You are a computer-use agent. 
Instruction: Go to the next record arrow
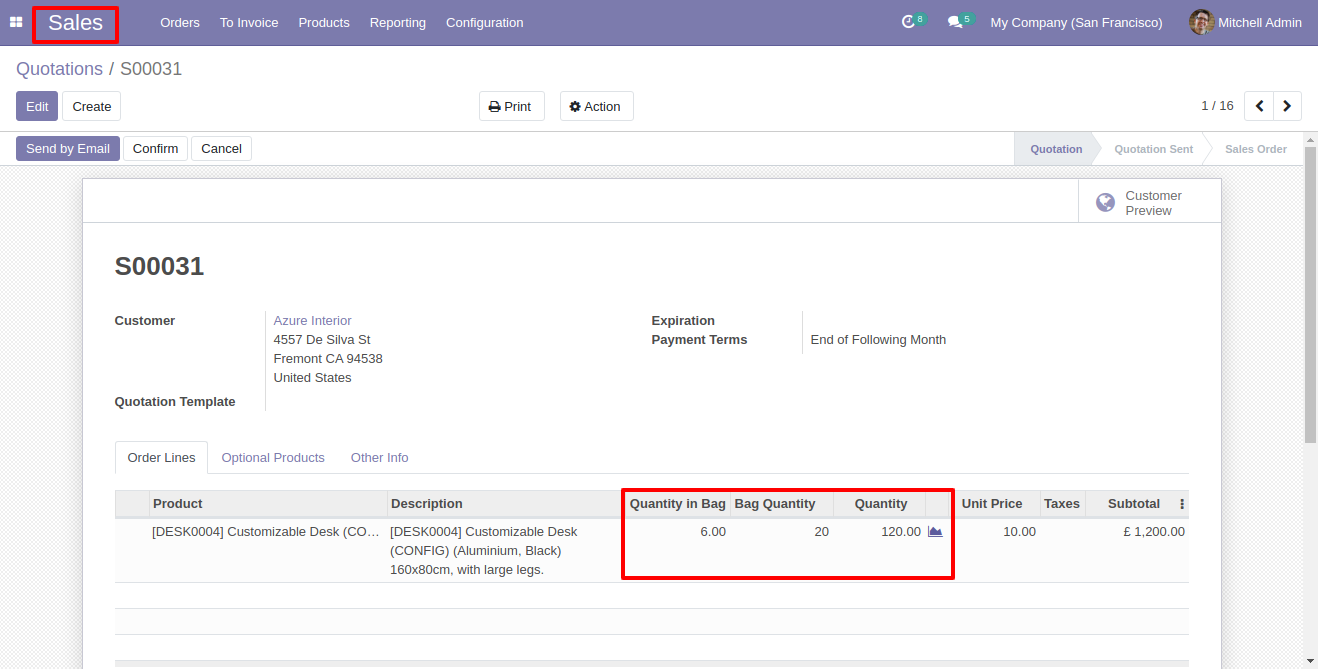(1288, 106)
